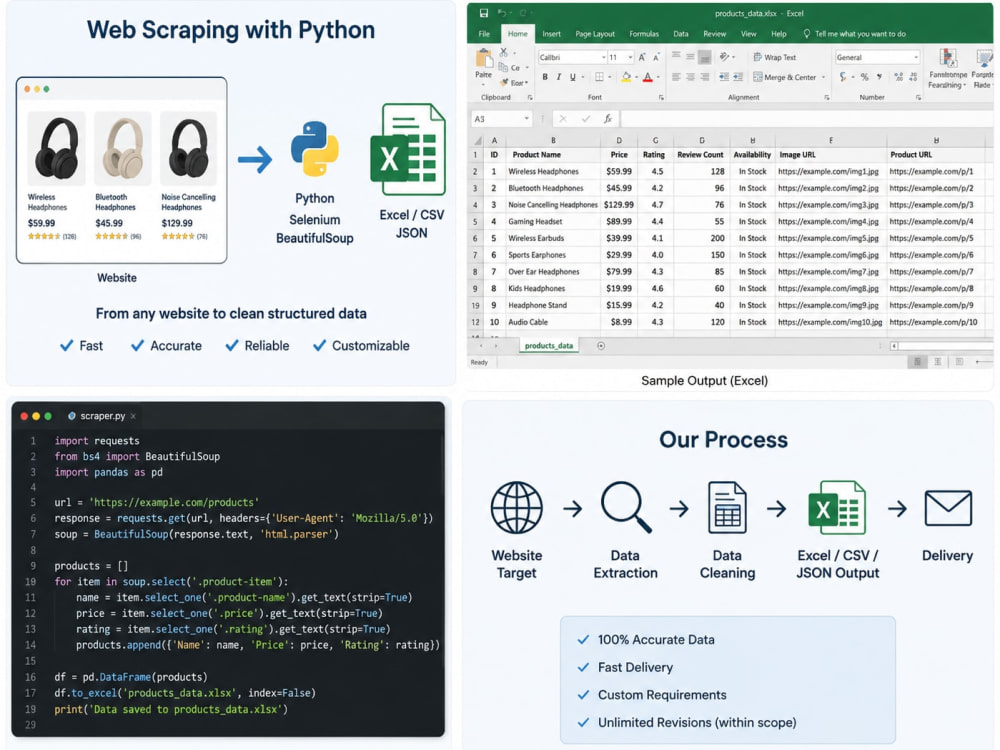Toggle Italic formatting
This screenshot has width=1000, height=750.
(559, 77)
